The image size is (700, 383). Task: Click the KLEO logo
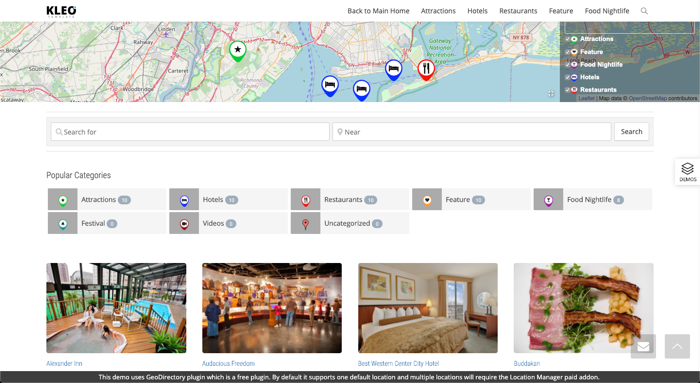[61, 11]
